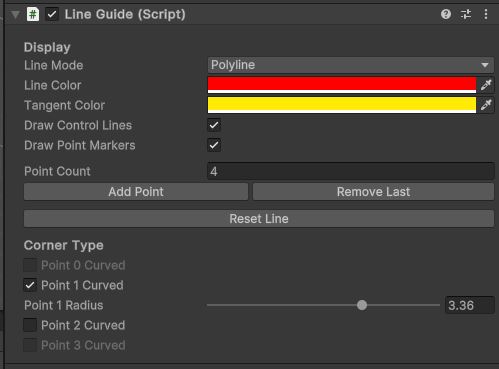Open the Line Guide three-dot context menu
The image size is (499, 369).
[486, 14]
